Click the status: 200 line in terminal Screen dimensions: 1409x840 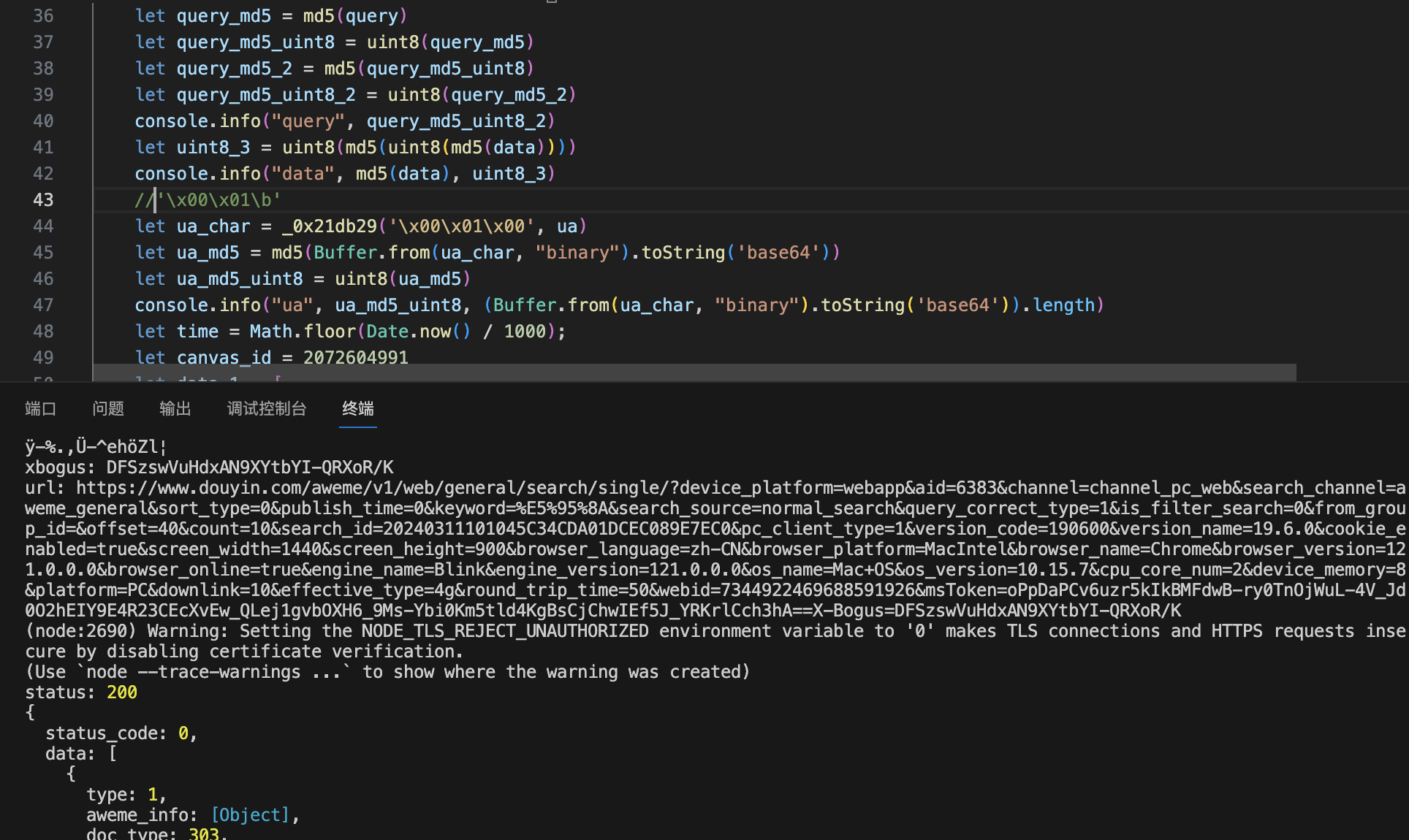tap(80, 692)
